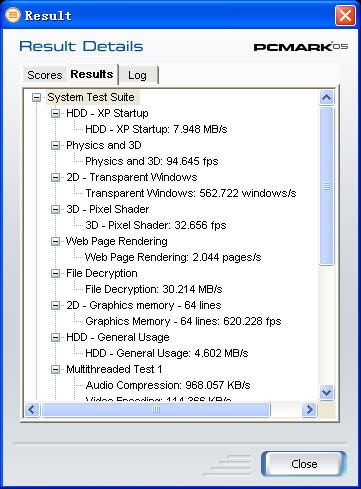Select the Results tab

tap(92, 74)
